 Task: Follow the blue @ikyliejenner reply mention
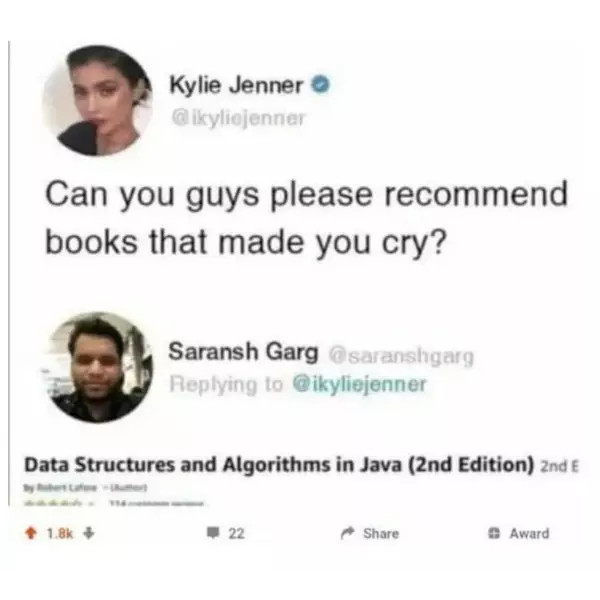pos(359,384)
